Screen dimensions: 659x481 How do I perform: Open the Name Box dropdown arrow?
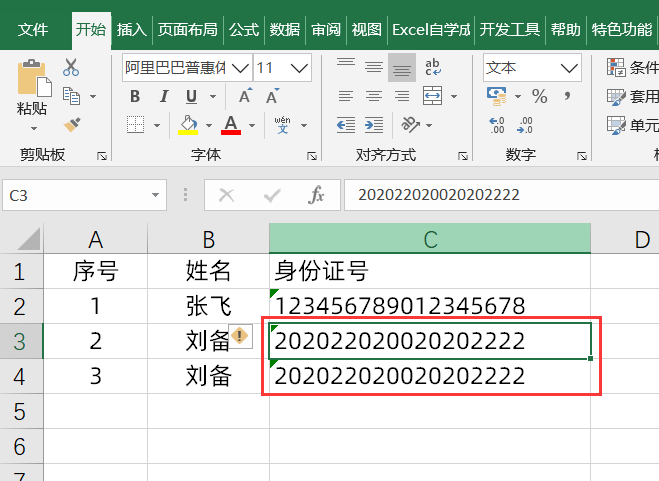pyautogui.click(x=156, y=195)
